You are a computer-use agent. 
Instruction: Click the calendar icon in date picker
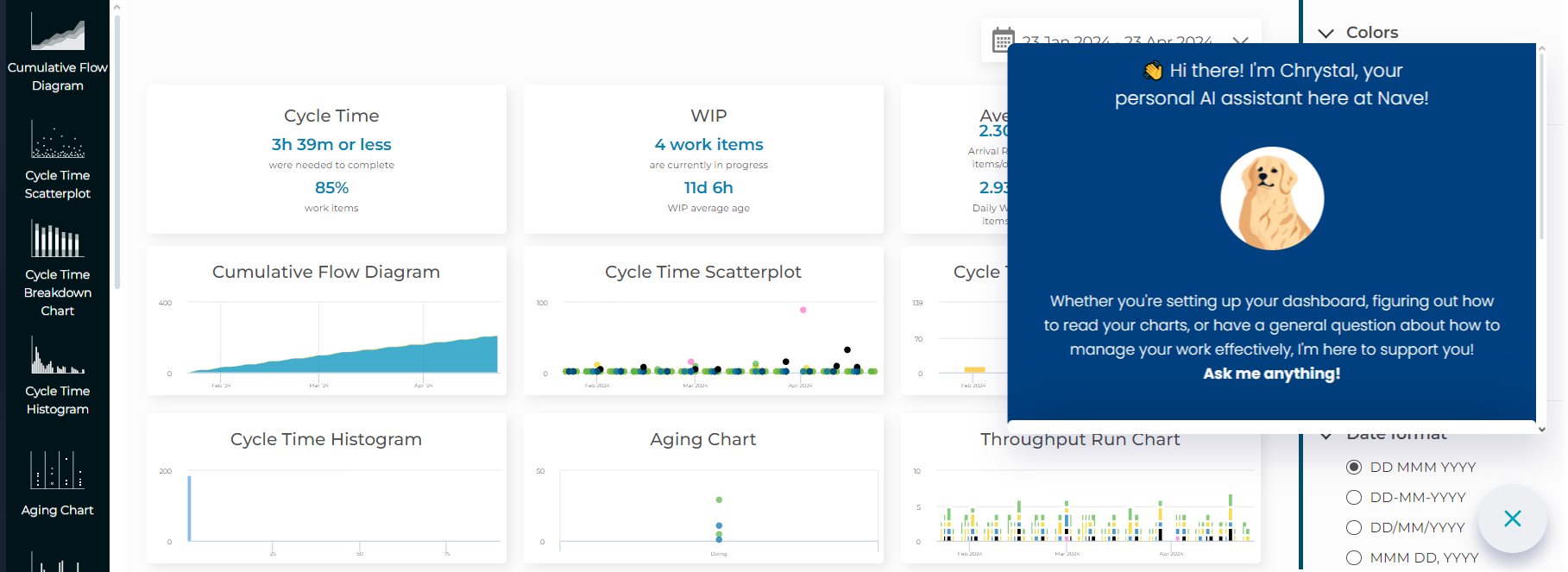(x=1003, y=40)
